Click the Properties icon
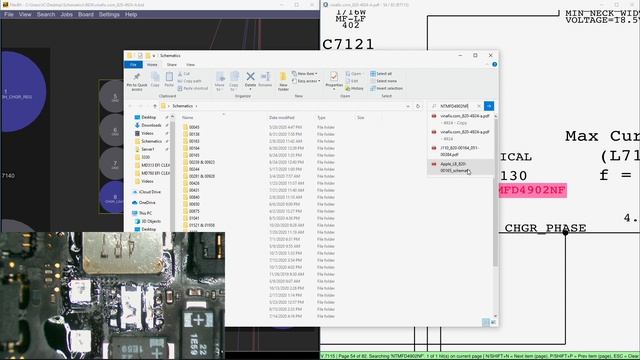 (333, 76)
